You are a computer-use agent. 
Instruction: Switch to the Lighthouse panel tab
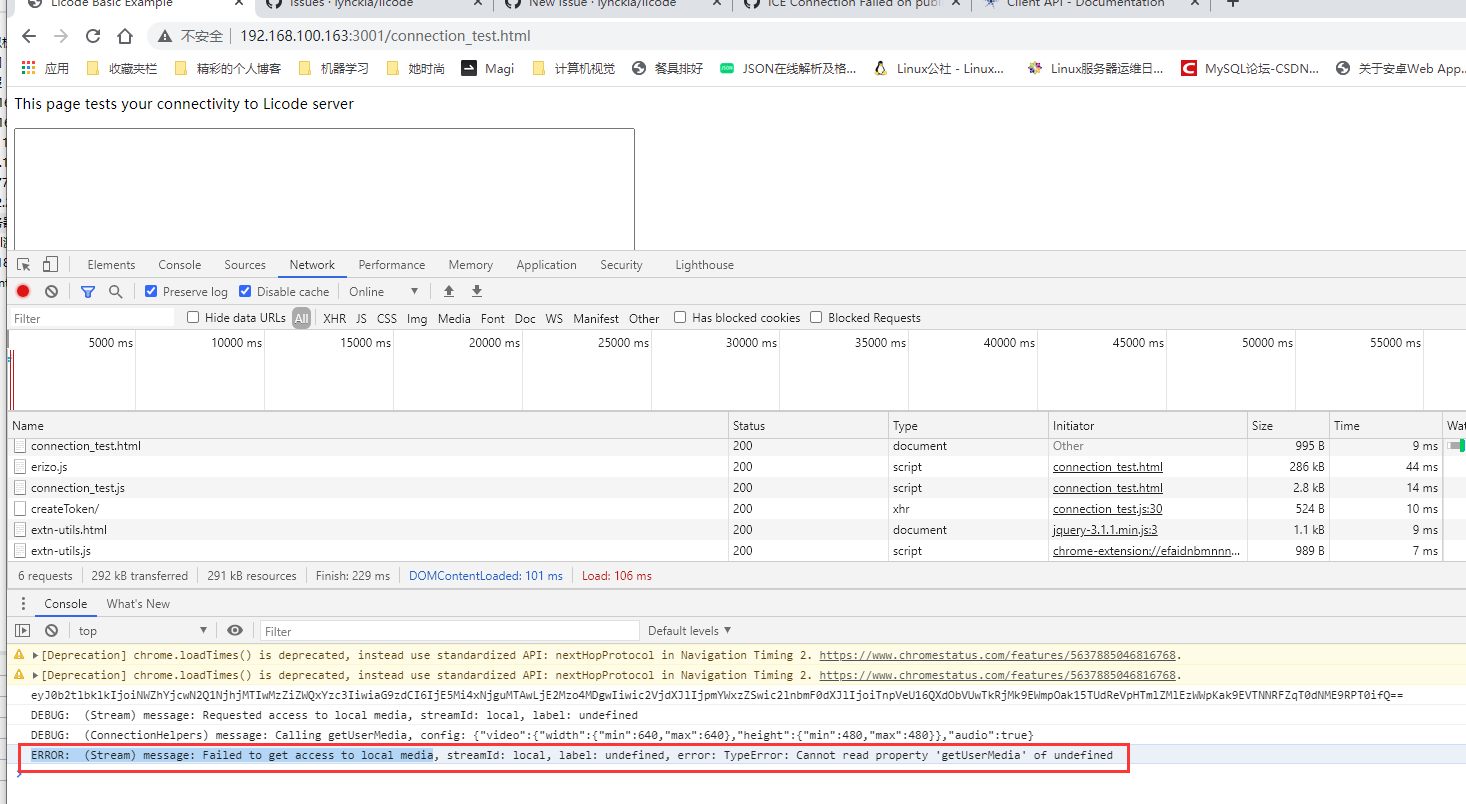pos(704,265)
